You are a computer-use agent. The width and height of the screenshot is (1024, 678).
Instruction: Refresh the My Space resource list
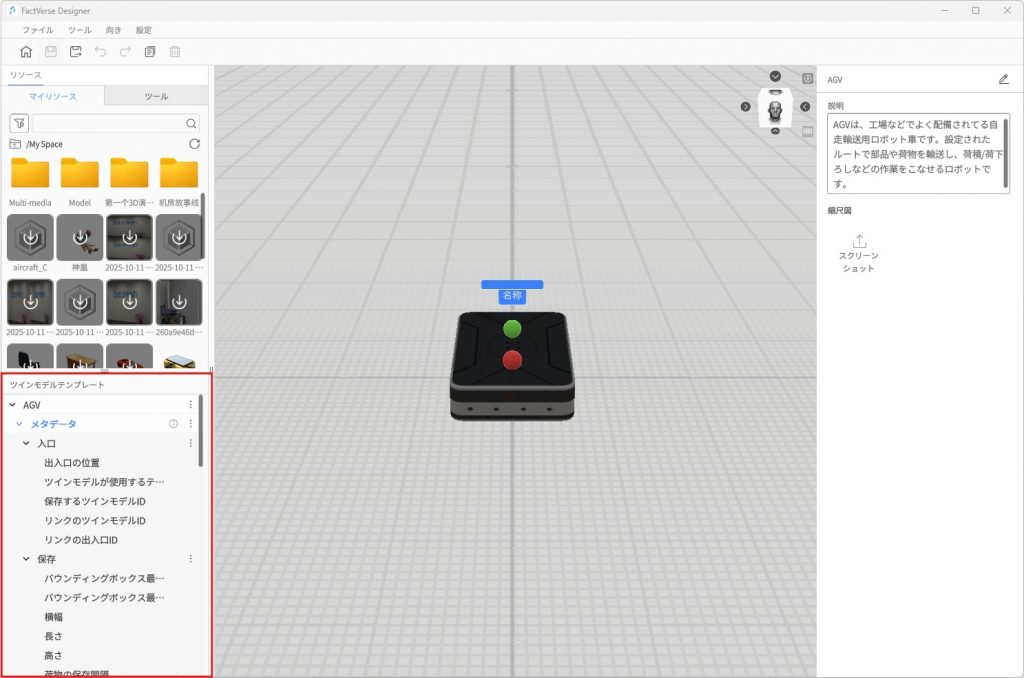click(x=194, y=144)
